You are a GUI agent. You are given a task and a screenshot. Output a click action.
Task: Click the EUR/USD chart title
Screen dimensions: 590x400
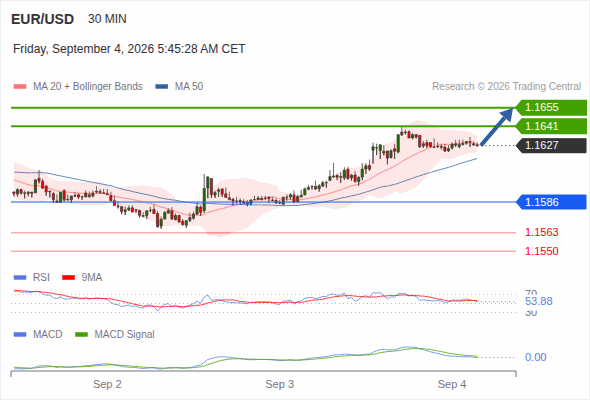click(x=43, y=19)
